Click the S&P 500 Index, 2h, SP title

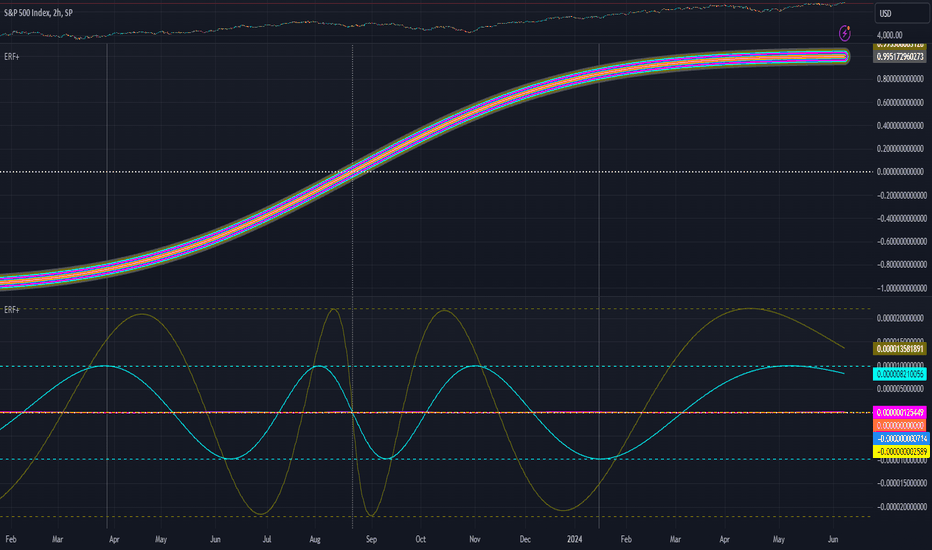click(38, 12)
